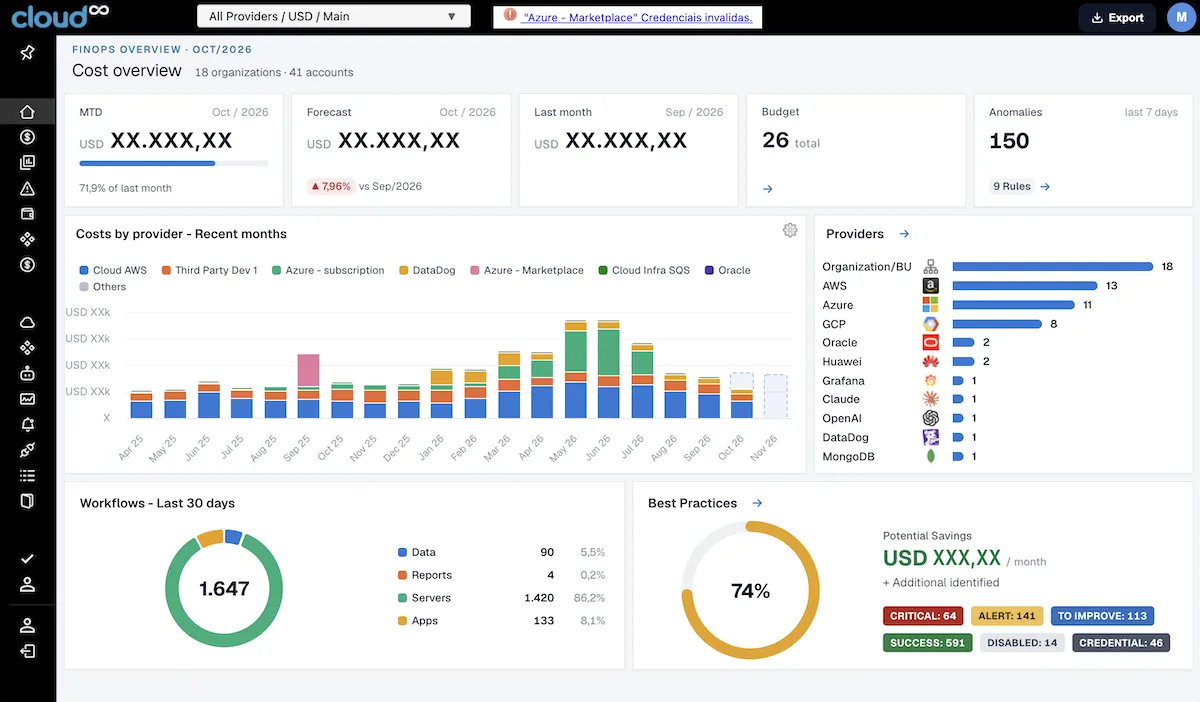The image size is (1200, 702).
Task: Toggle Cloud AWS series in chart legend
Action: point(113,270)
